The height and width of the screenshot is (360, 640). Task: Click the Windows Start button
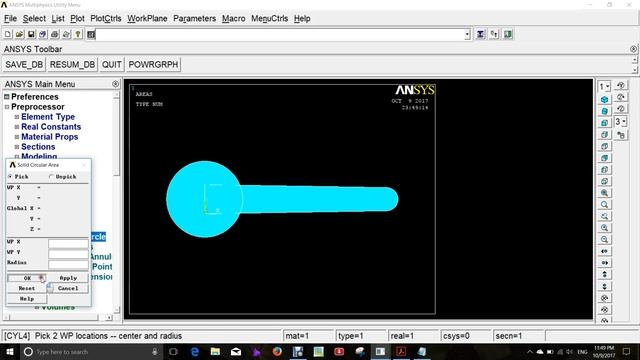pyautogui.click(x=10, y=351)
